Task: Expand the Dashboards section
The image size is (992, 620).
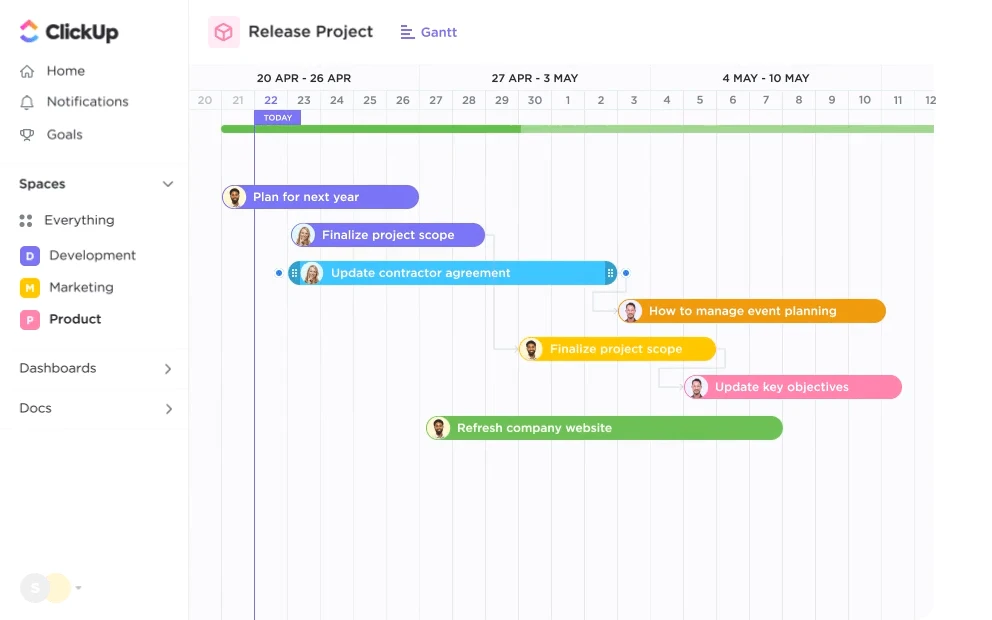Action: [x=169, y=368]
